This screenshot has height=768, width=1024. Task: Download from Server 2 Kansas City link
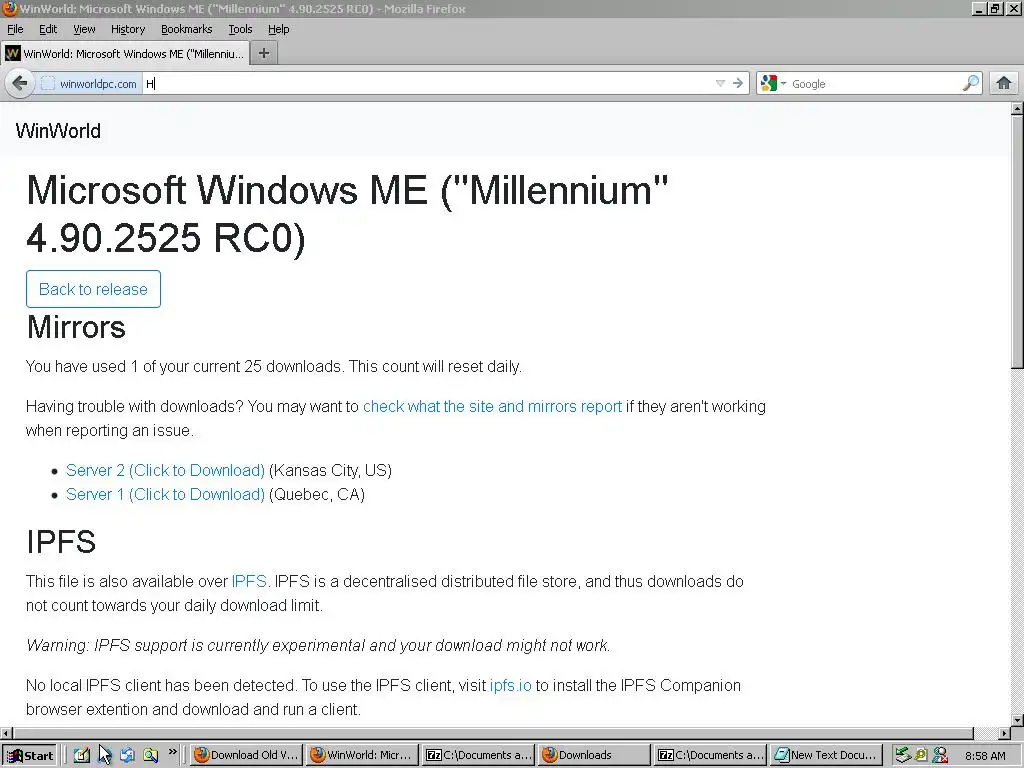coord(165,470)
